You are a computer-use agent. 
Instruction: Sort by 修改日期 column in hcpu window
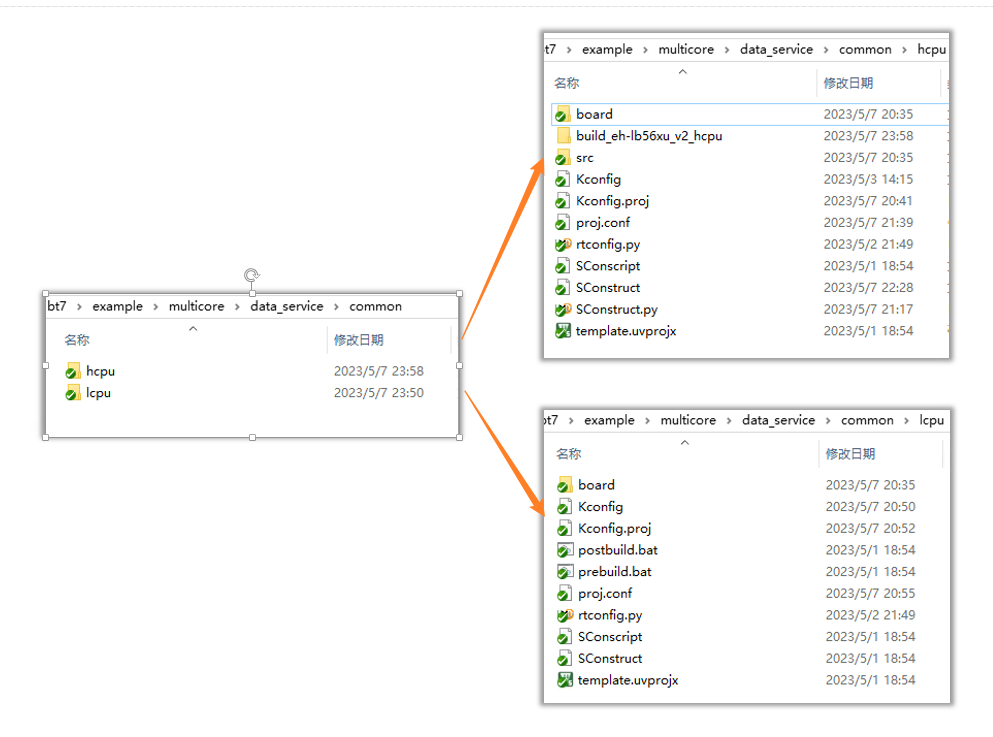coord(848,83)
